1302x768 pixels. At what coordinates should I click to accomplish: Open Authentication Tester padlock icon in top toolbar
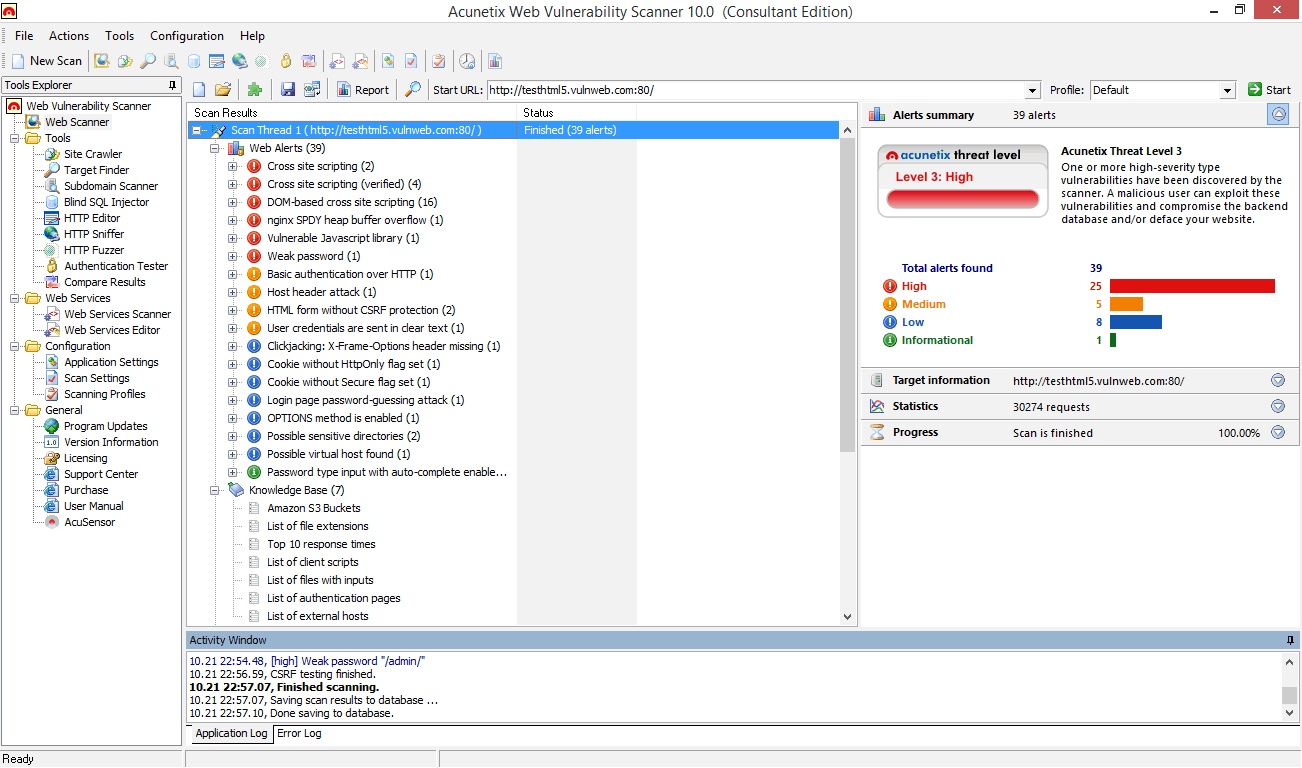[286, 61]
